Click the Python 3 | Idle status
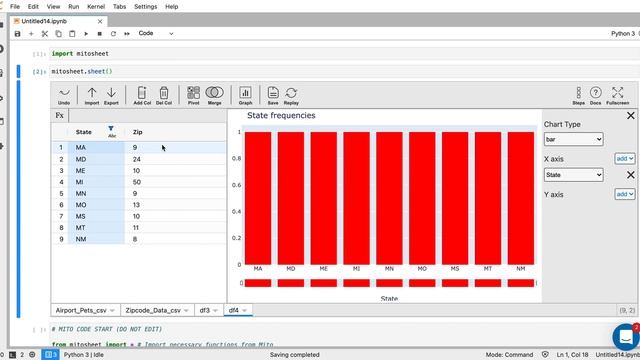The width and height of the screenshot is (640, 360). click(84, 355)
